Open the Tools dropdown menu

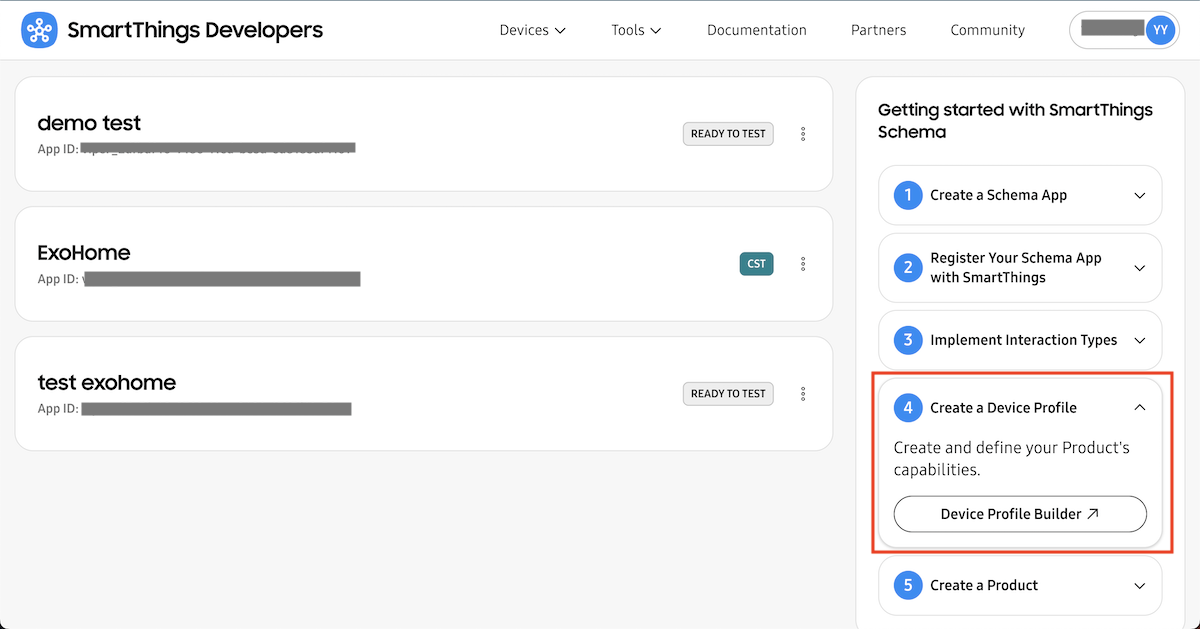(637, 30)
